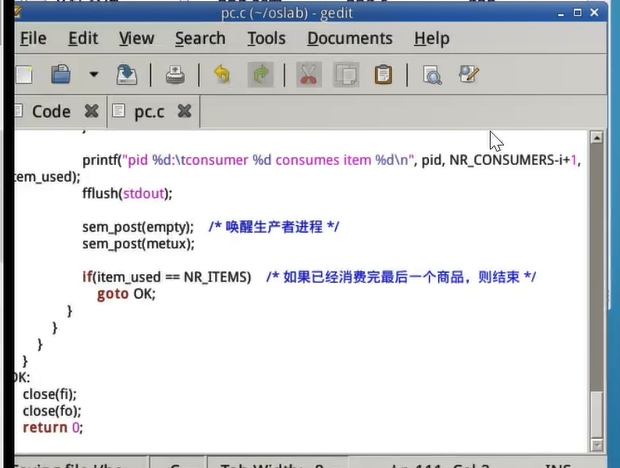This screenshot has width=620, height=468.
Task: Click the scrollbar down arrow
Action: point(597,445)
